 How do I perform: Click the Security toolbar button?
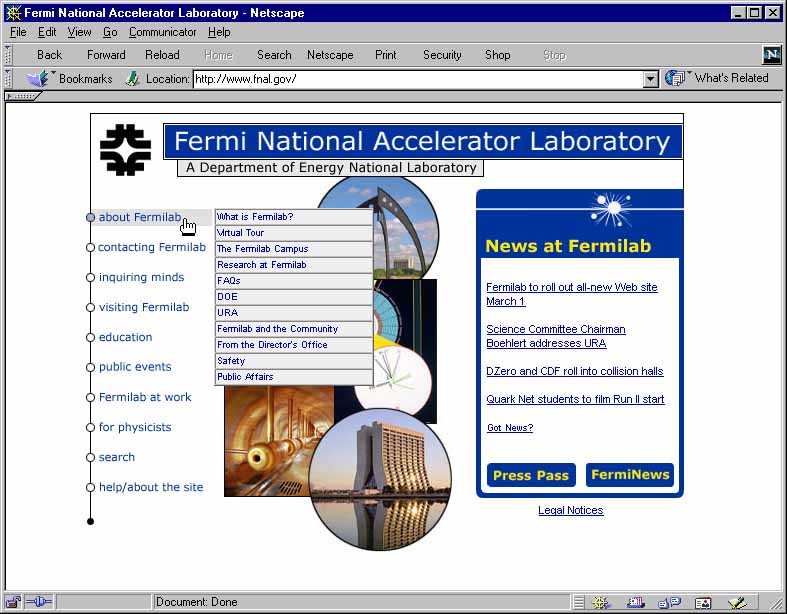pyautogui.click(x=442, y=55)
